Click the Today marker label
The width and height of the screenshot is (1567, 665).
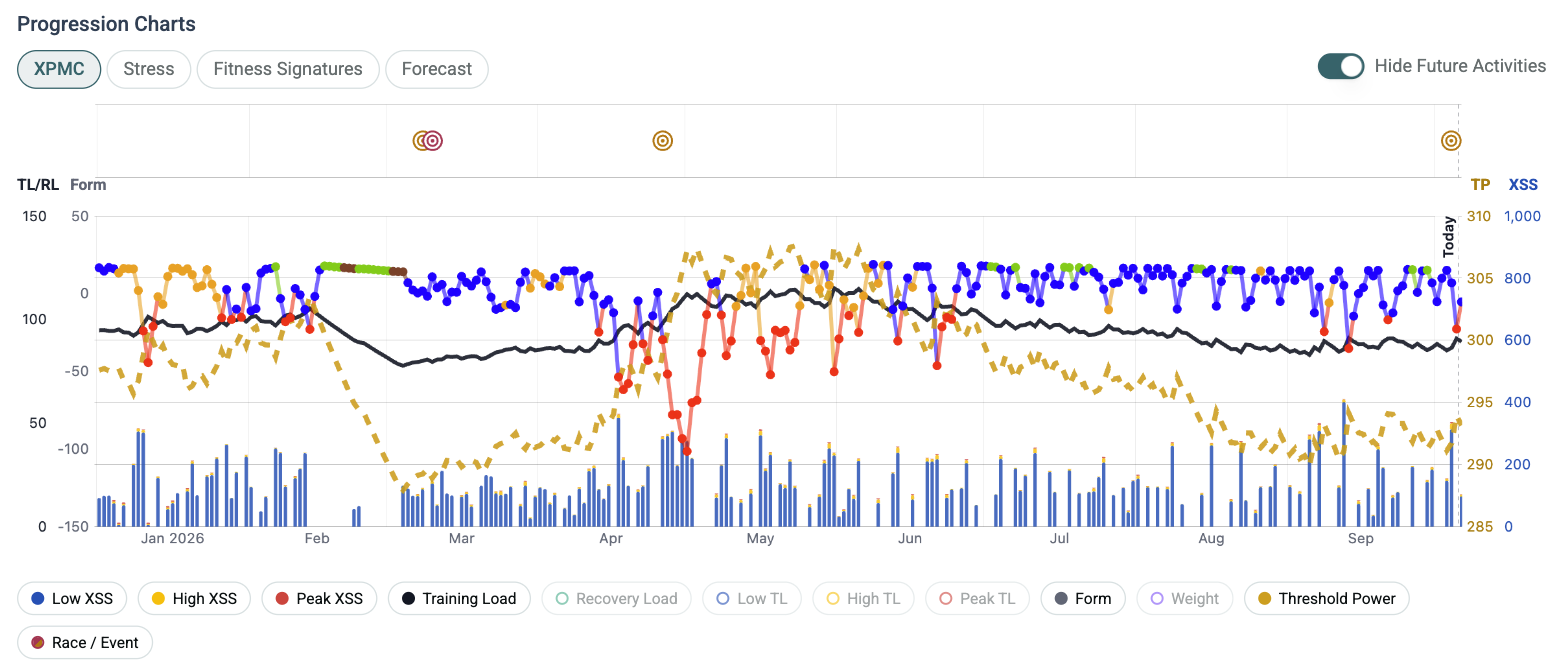point(1449,238)
